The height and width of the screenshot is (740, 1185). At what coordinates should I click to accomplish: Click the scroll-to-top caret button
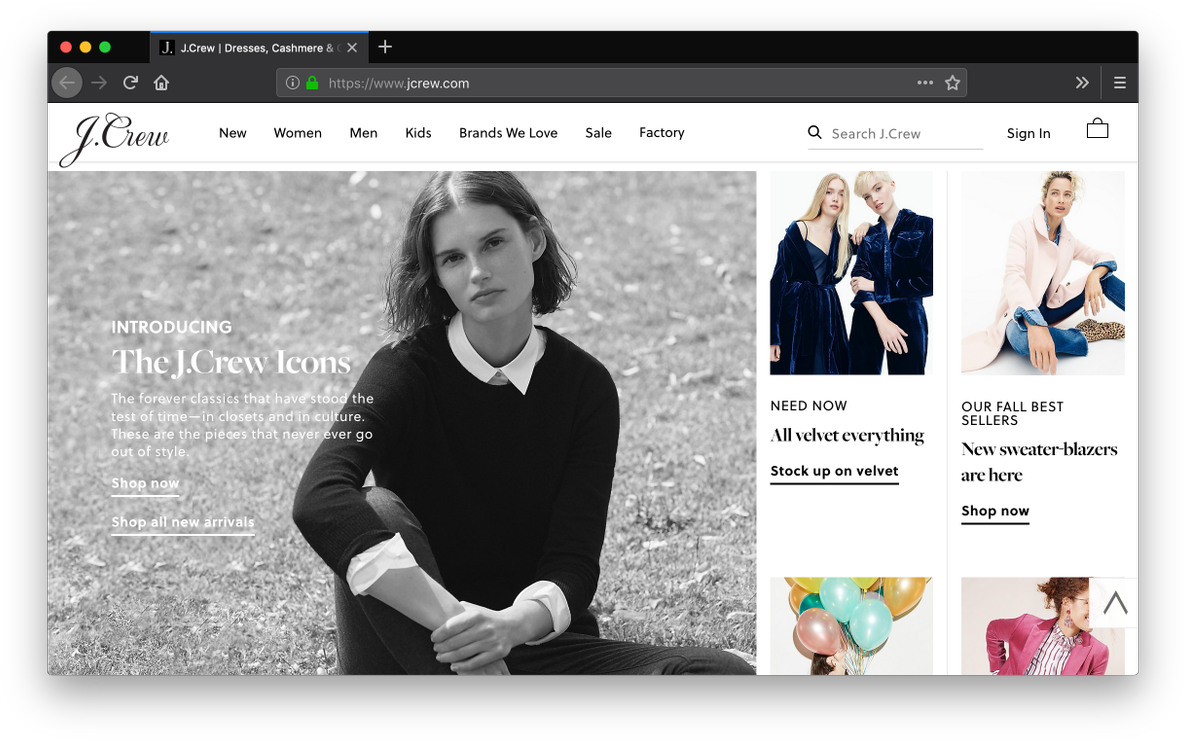click(1114, 602)
